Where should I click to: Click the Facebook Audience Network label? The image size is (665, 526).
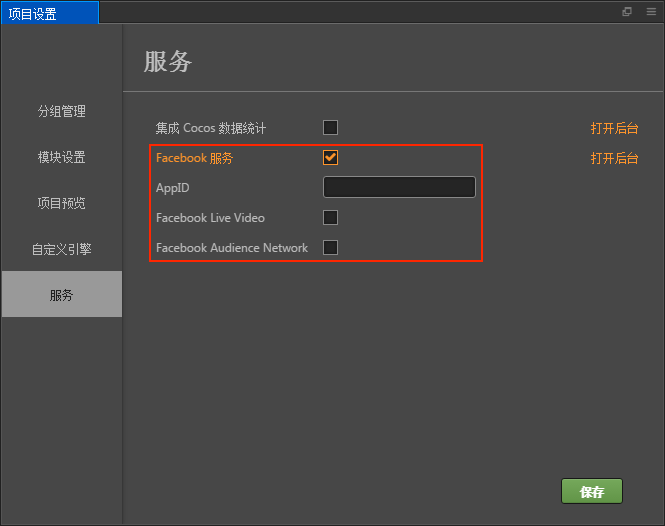[x=232, y=248]
